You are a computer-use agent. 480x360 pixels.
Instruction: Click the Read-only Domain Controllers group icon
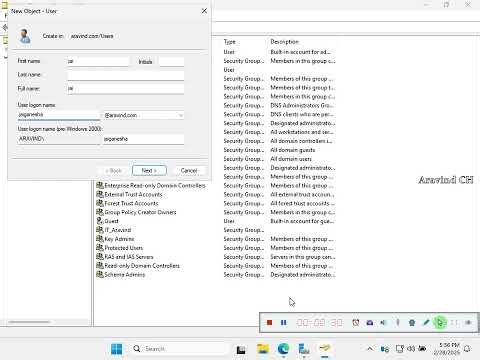pyautogui.click(x=100, y=266)
